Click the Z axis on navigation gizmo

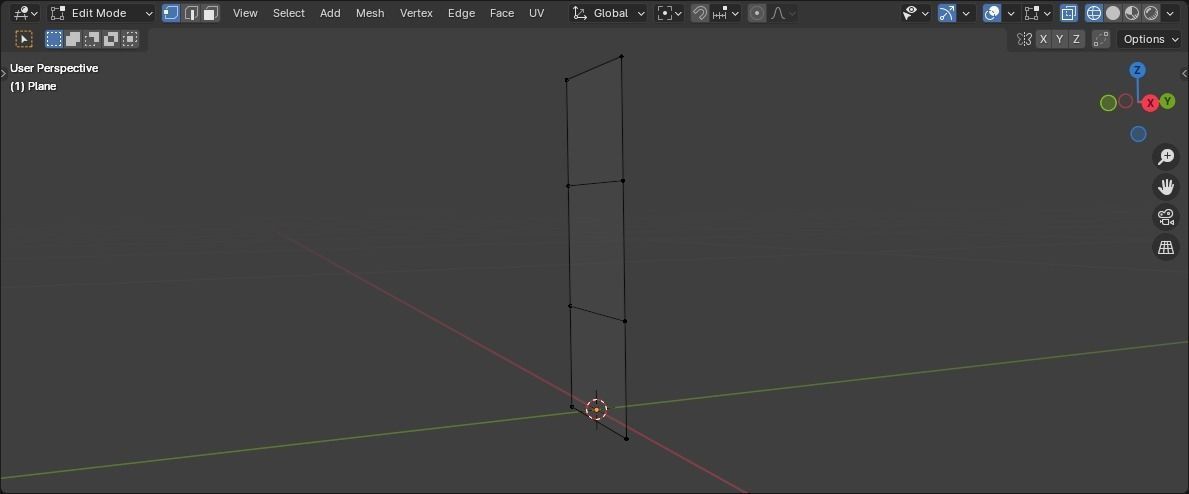[1137, 71]
